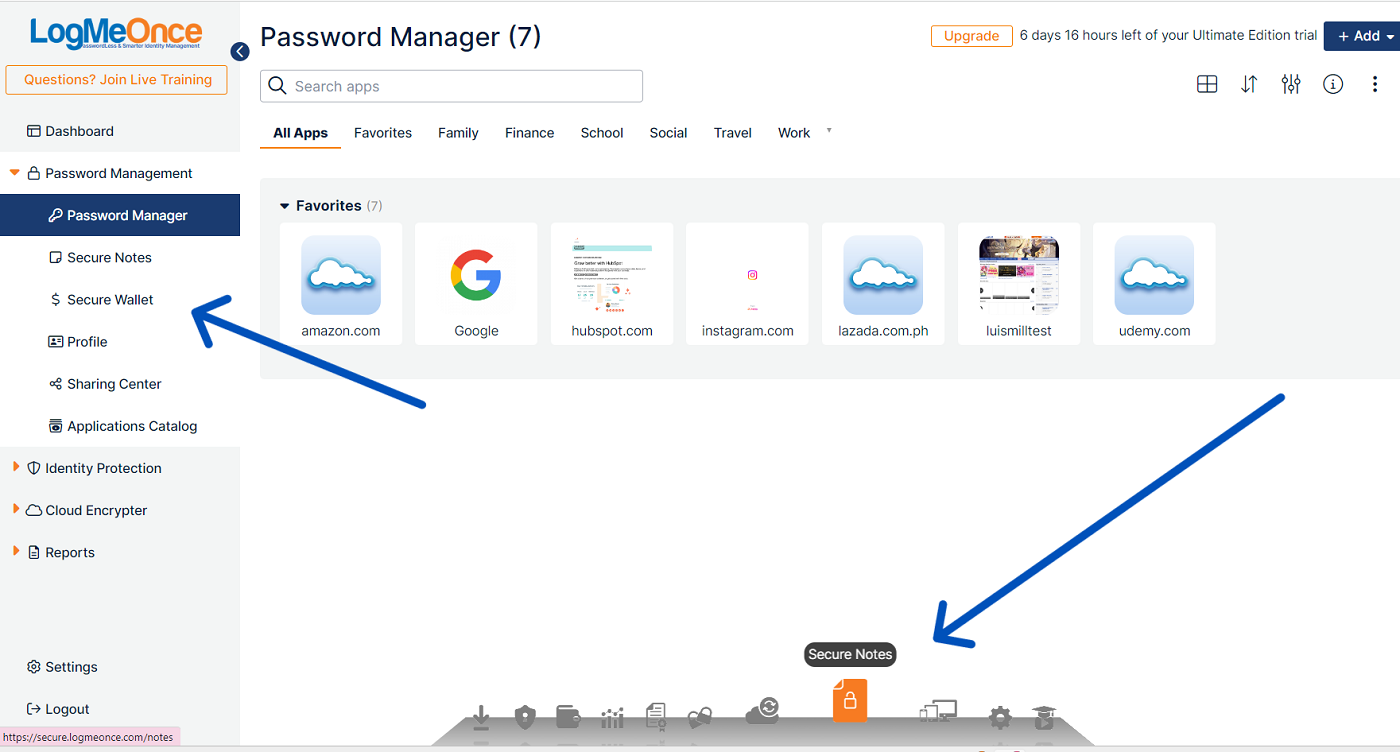
Task: Collapse the sidebar with chevron button
Action: pyautogui.click(x=240, y=51)
